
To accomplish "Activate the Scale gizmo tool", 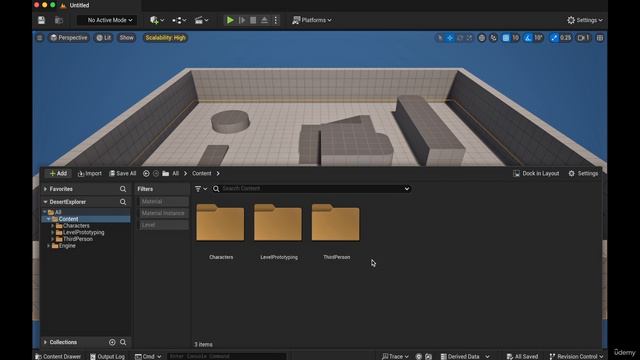I will click(x=469, y=38).
